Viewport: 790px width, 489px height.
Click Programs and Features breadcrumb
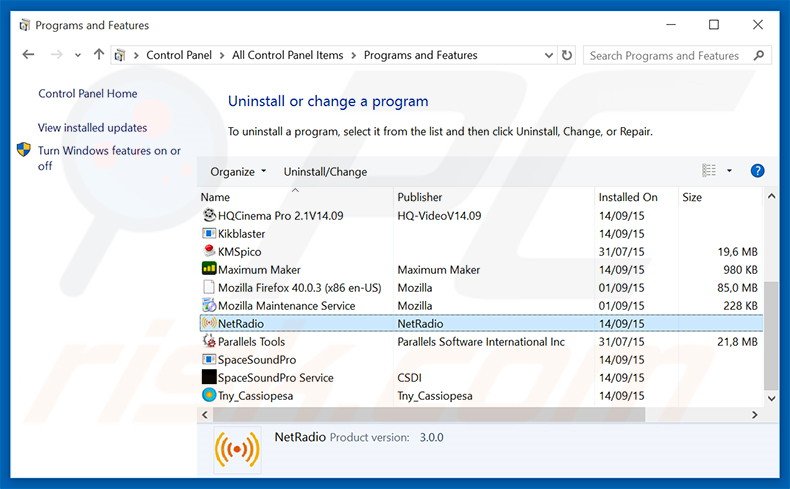(421, 55)
